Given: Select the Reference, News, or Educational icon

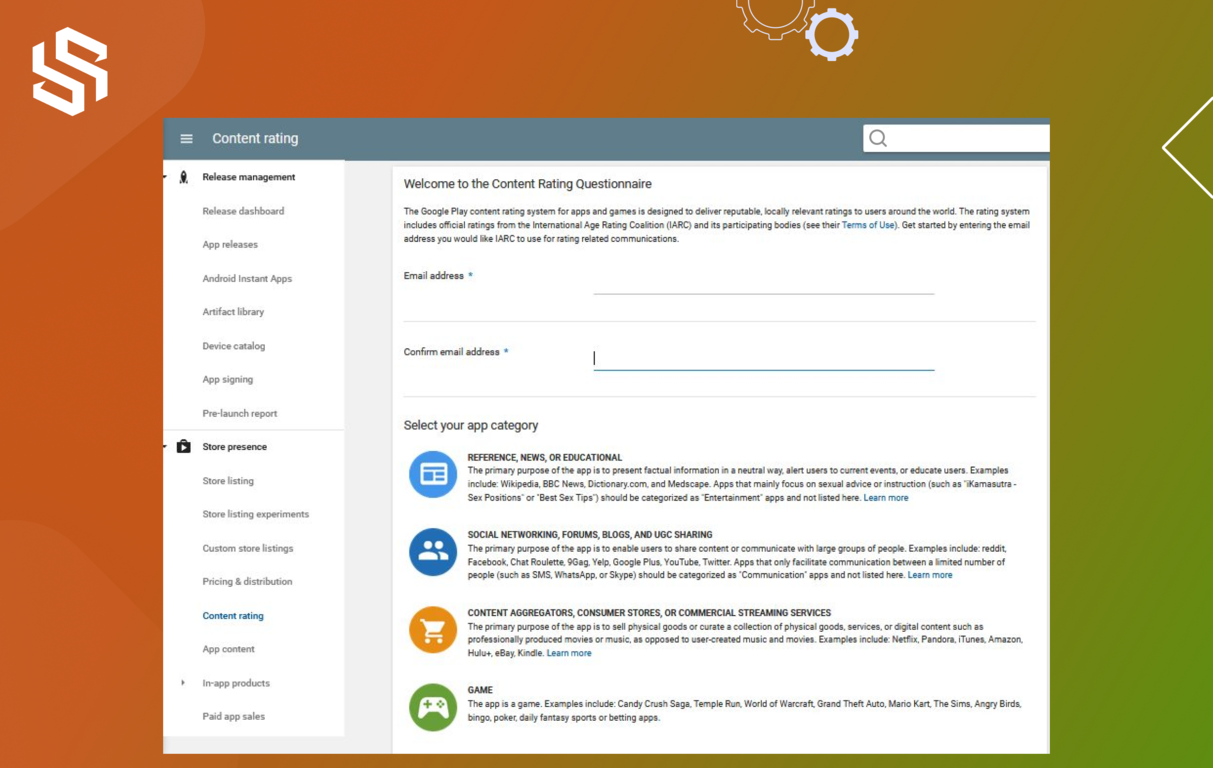Looking at the screenshot, I should tap(433, 474).
